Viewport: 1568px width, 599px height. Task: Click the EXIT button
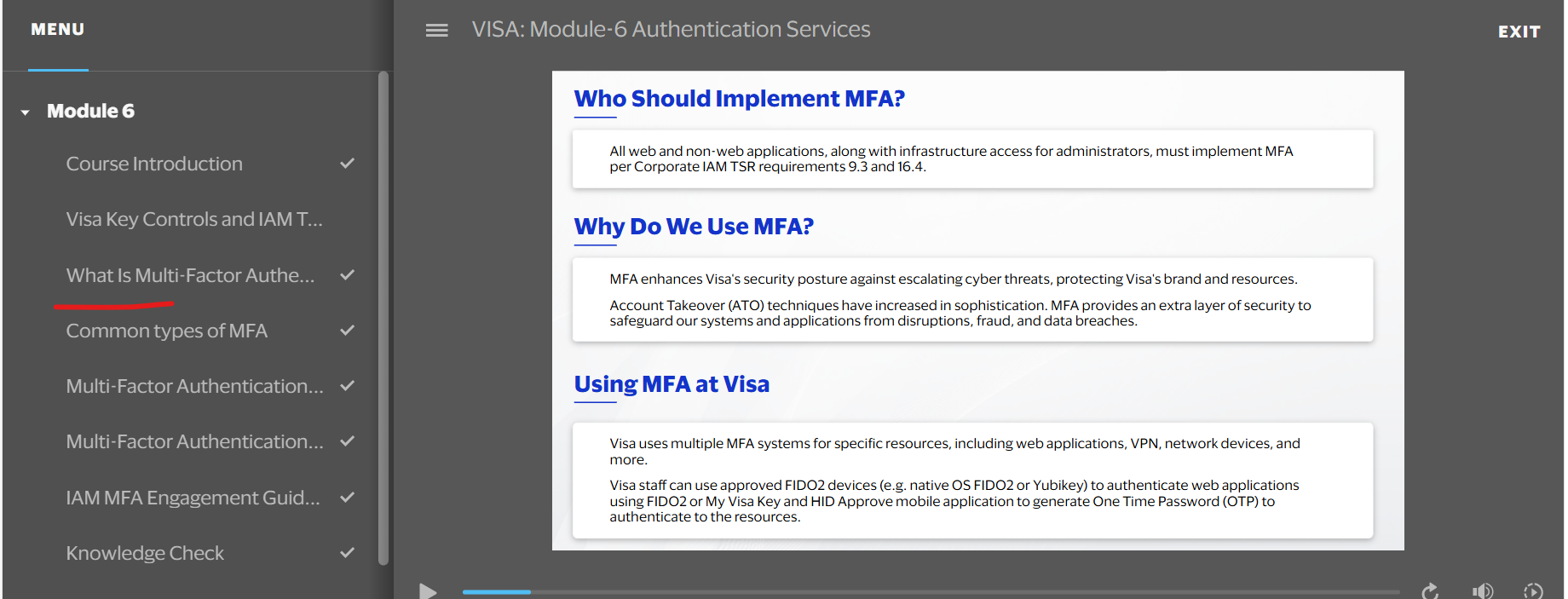[1519, 32]
